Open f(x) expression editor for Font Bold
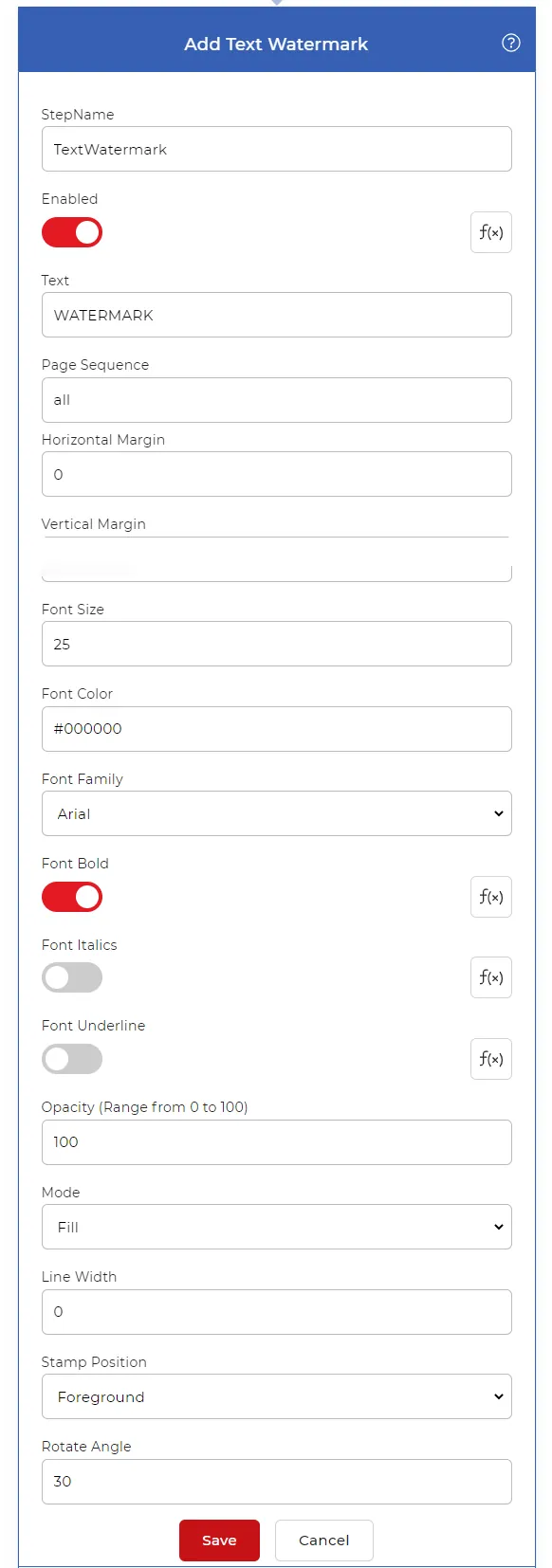The height and width of the screenshot is (1568, 552). (x=491, y=897)
